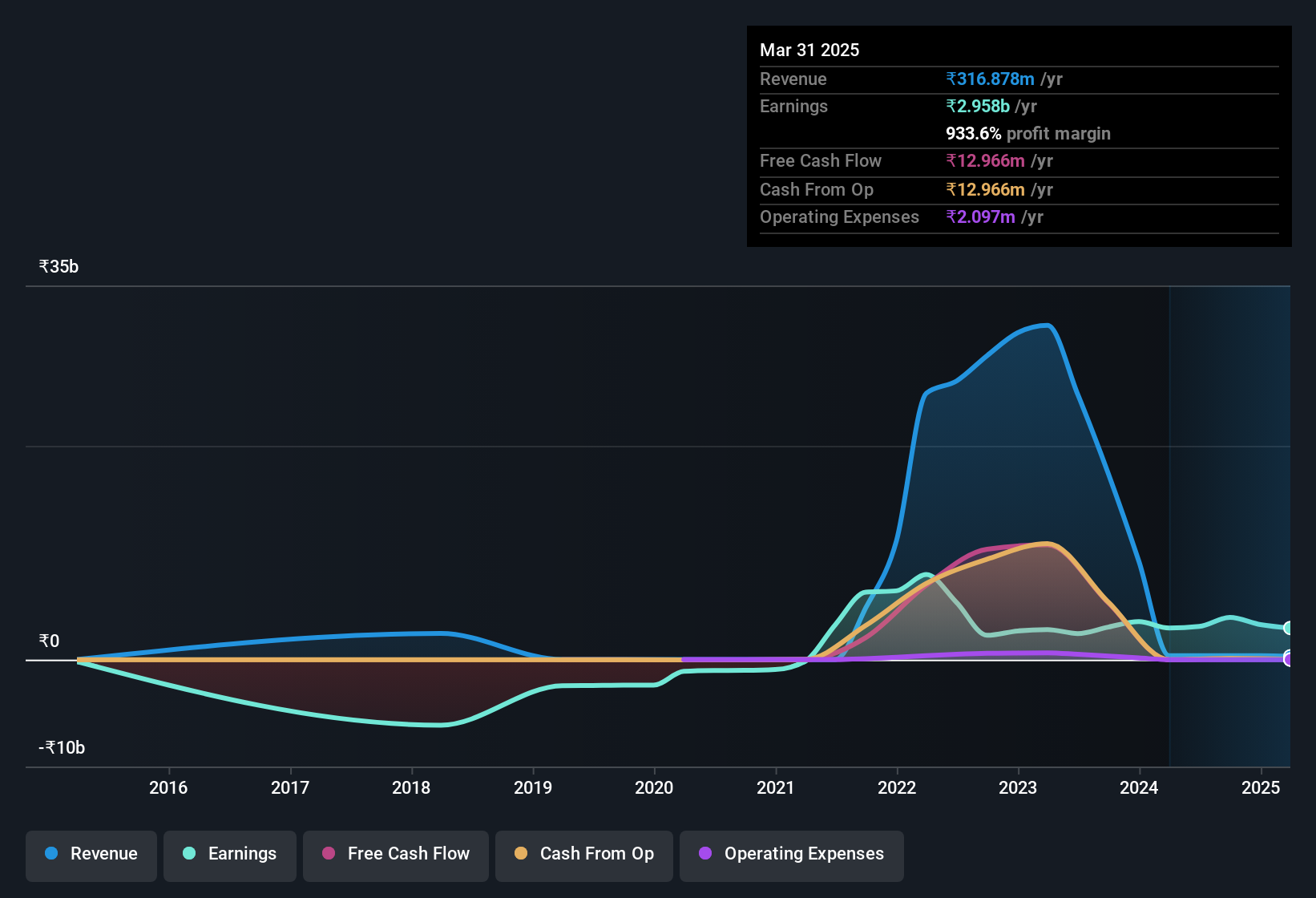
Task: Click the ₹2.958b earnings value
Action: 978,106
